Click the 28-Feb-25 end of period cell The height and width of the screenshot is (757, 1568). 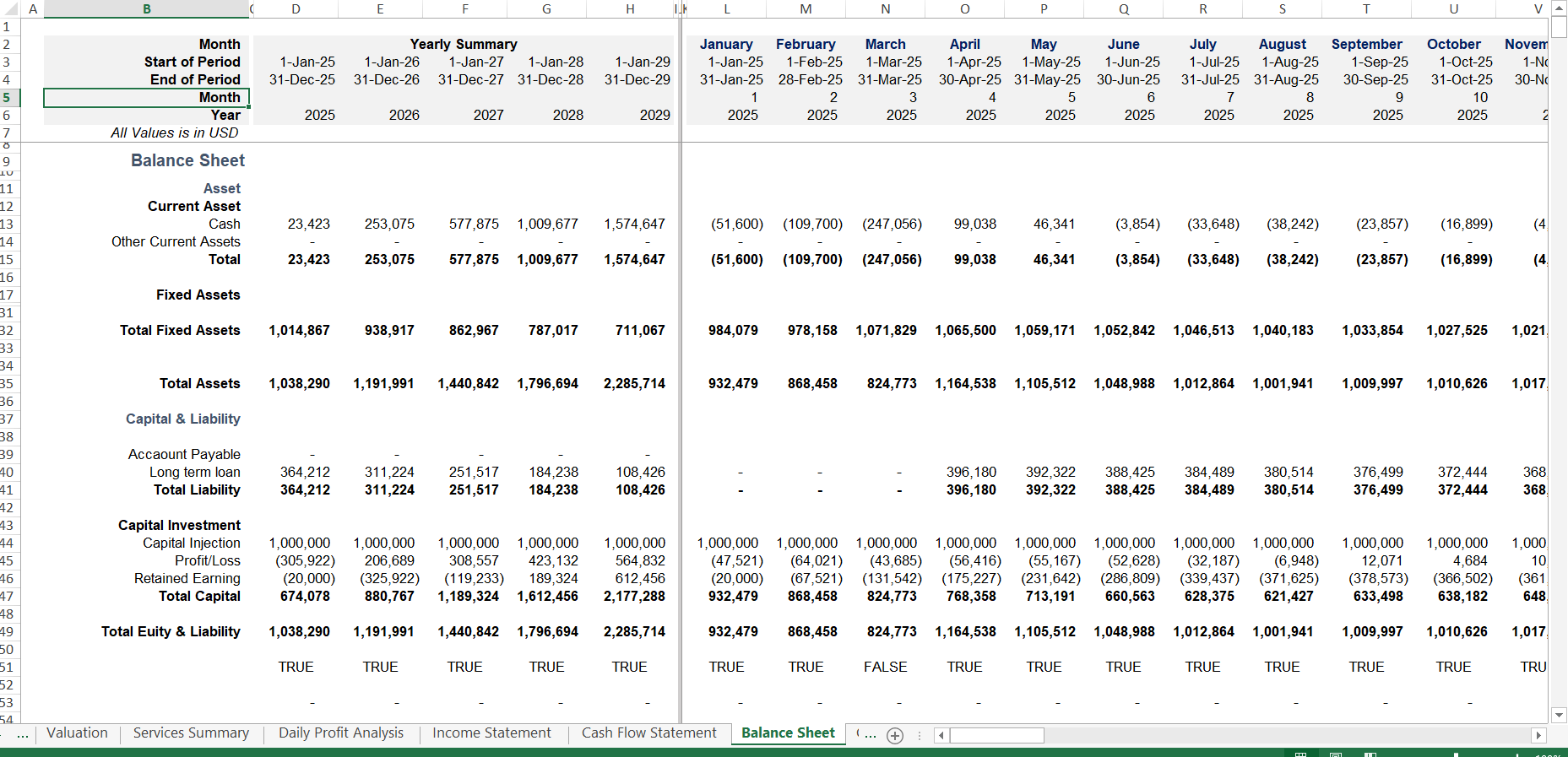coord(810,79)
